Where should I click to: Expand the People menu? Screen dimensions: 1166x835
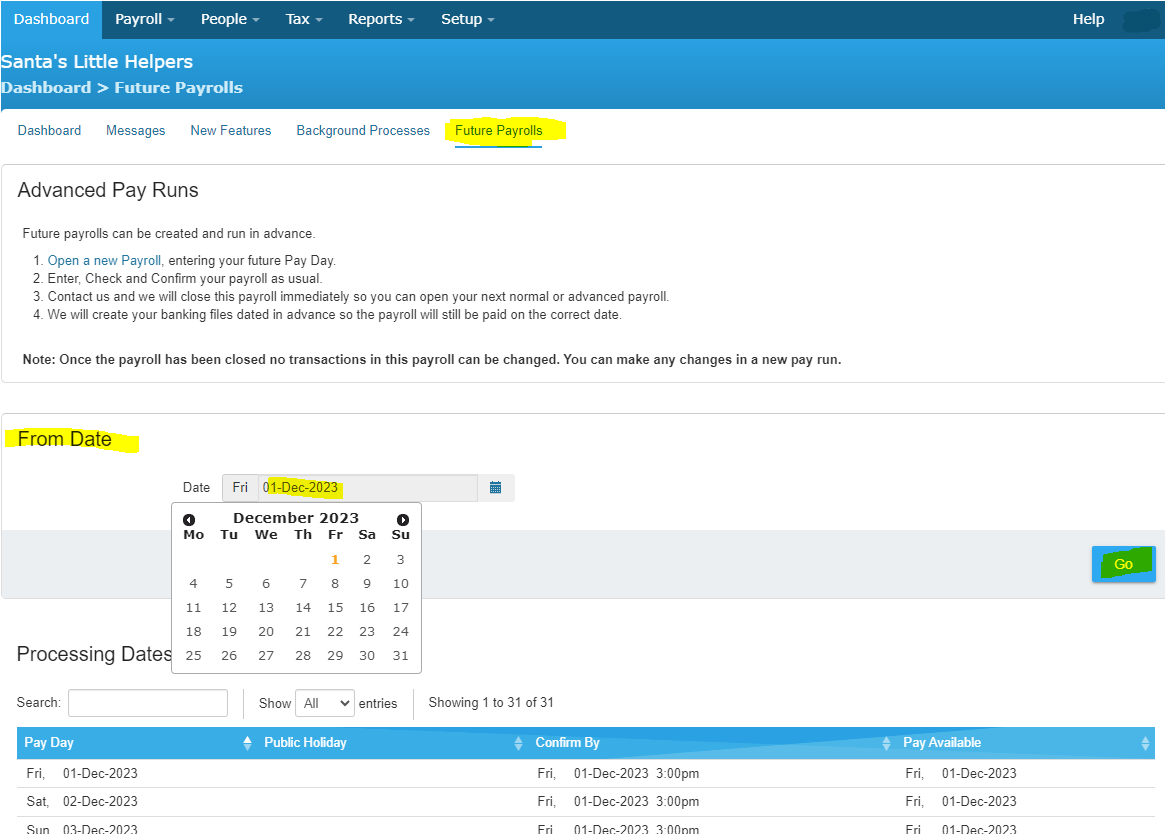[x=230, y=19]
